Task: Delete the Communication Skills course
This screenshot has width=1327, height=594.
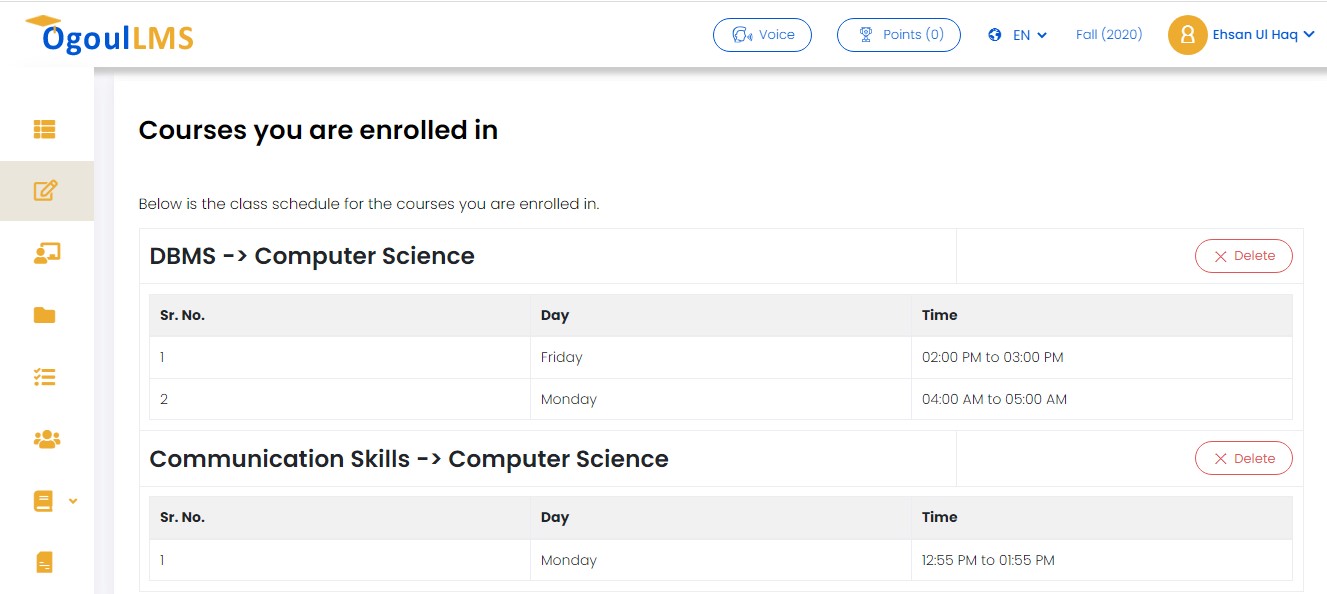Action: [x=1243, y=459]
